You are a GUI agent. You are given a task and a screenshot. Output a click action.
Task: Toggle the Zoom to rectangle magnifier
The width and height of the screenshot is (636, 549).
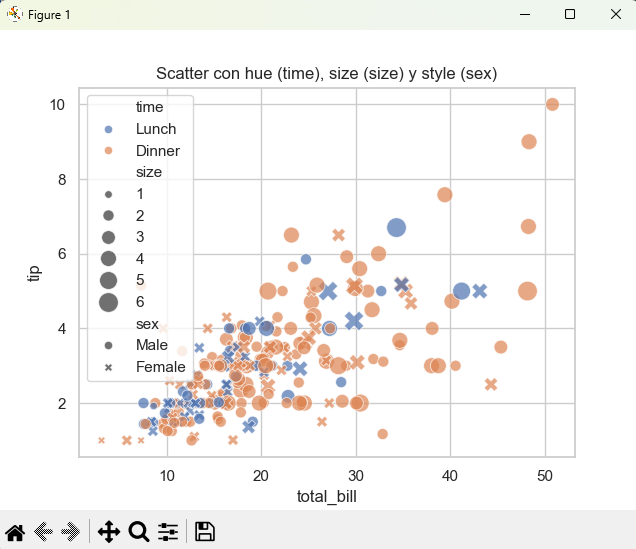[x=139, y=532]
